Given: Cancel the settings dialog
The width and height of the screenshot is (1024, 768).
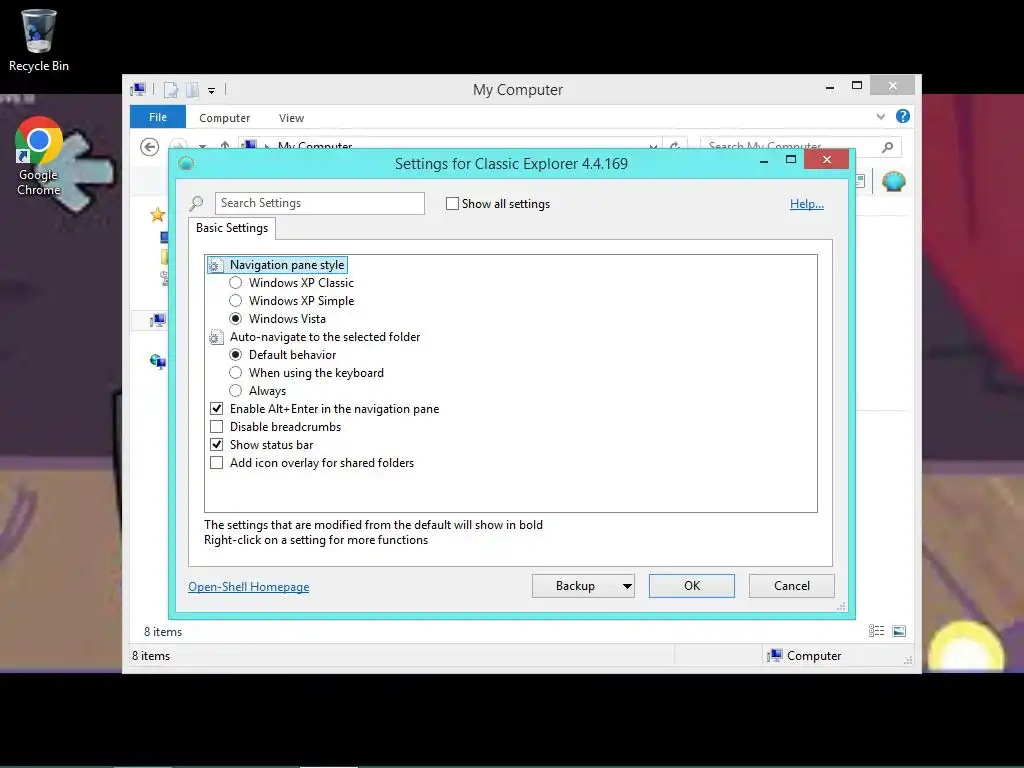Looking at the screenshot, I should pyautogui.click(x=792, y=586).
